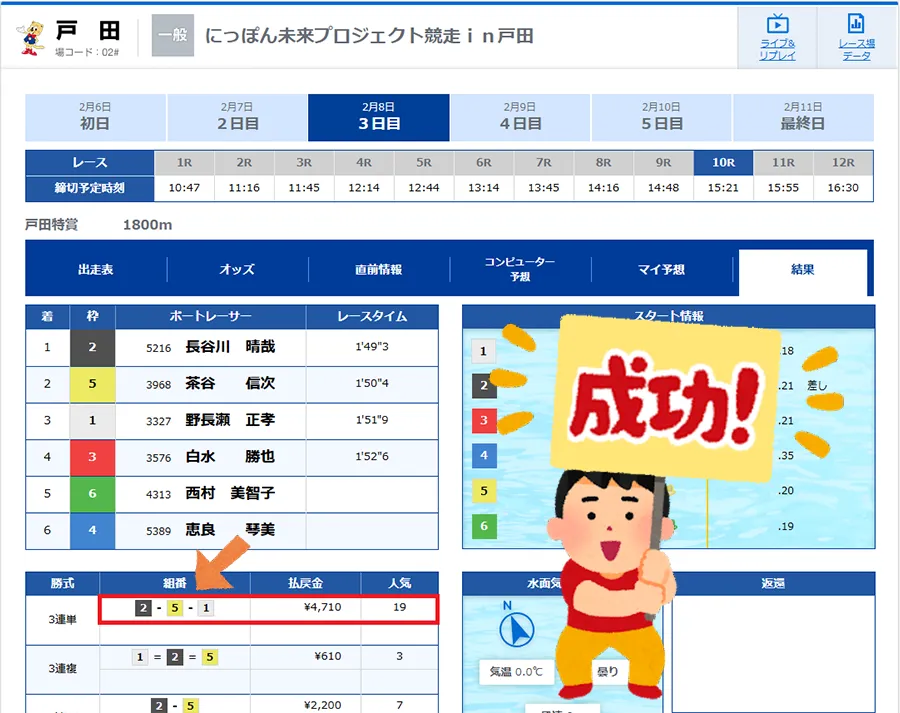900x713 pixels.
Task: Select race 12R in race row
Action: (x=842, y=162)
